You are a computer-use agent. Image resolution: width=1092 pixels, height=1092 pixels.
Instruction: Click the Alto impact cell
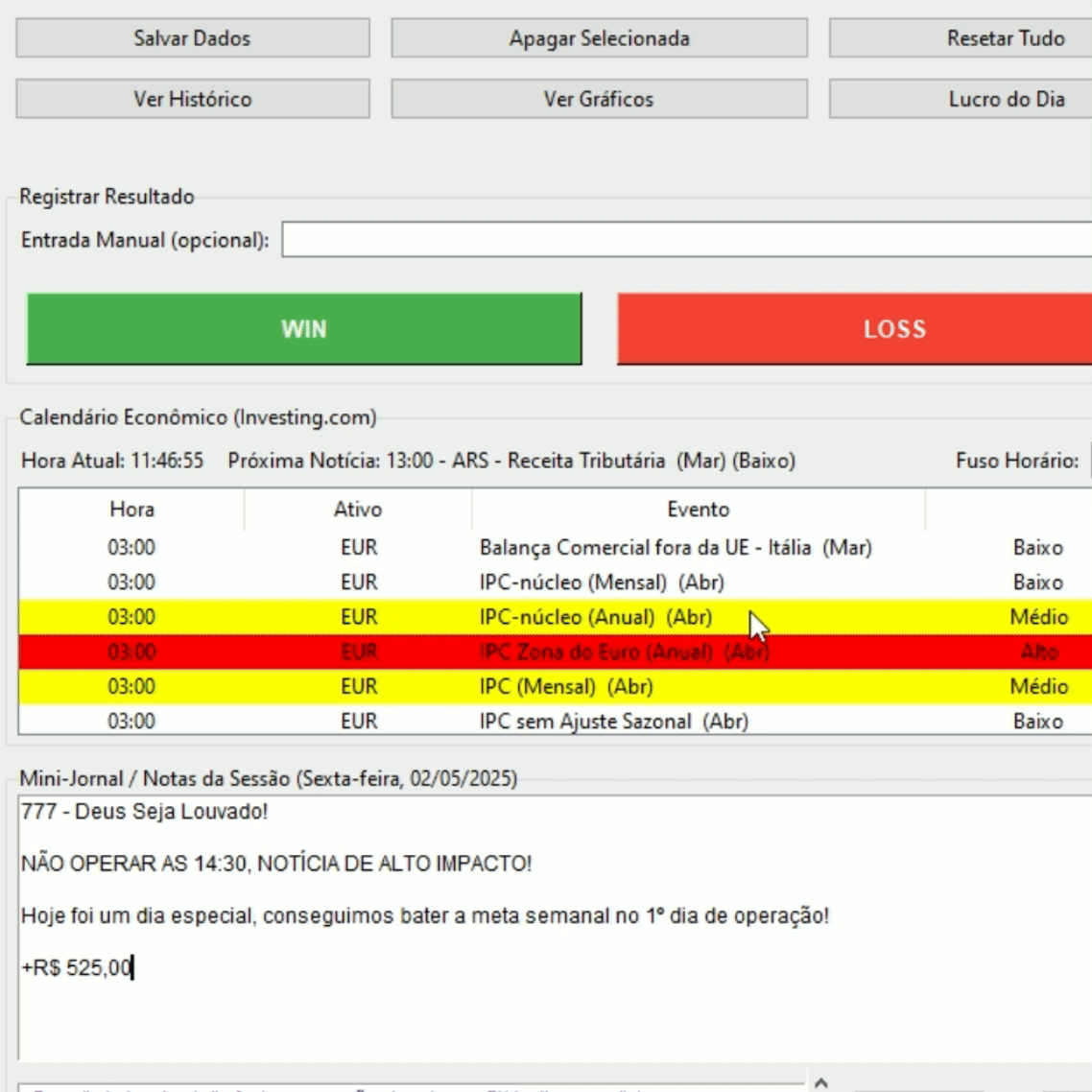point(1039,652)
